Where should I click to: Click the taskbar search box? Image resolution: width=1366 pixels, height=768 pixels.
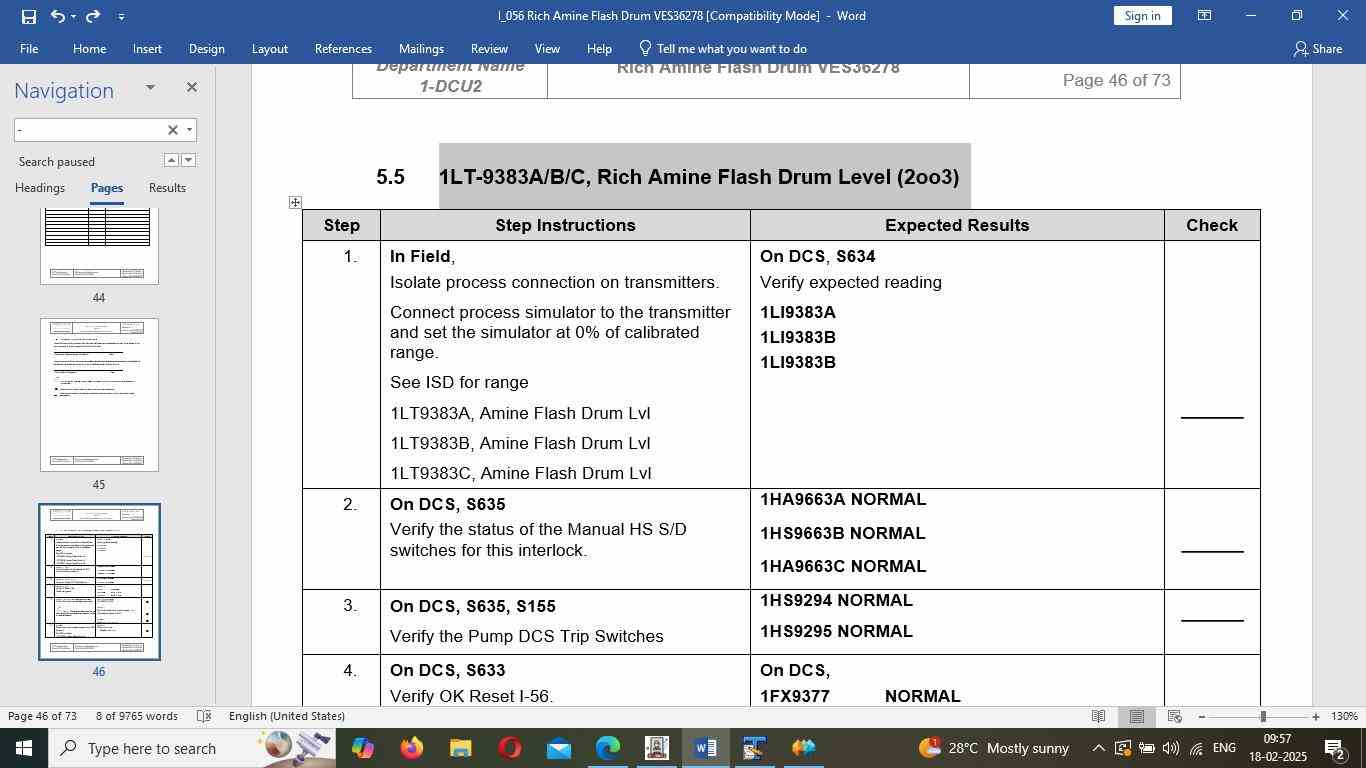192,748
